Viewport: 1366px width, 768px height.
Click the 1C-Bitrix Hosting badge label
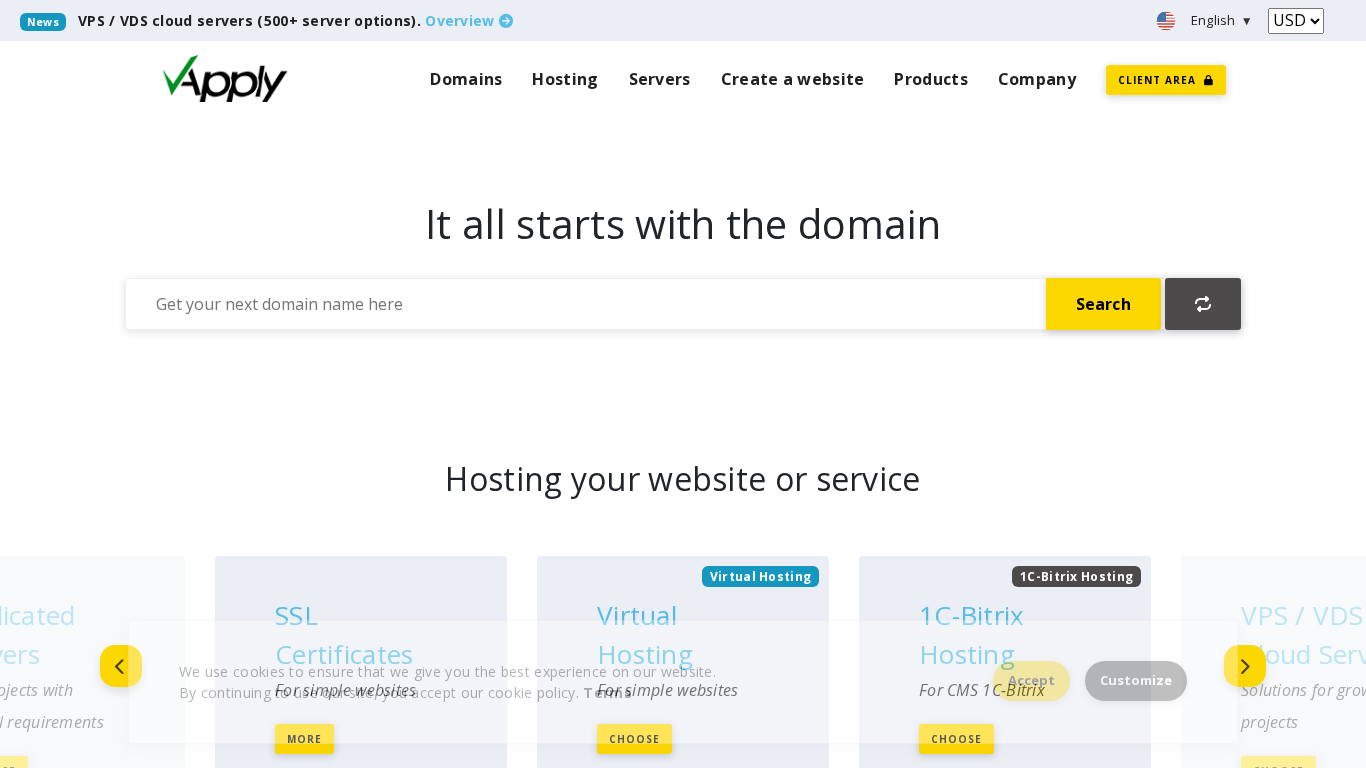(x=1076, y=577)
